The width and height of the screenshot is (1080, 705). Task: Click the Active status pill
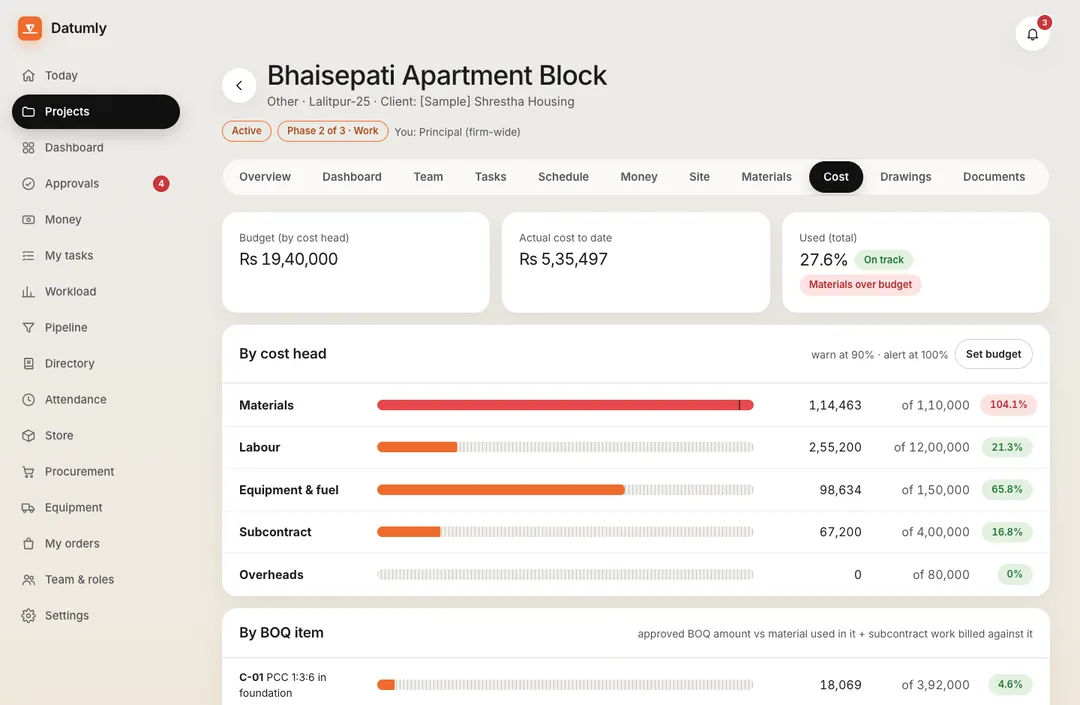[x=247, y=131]
